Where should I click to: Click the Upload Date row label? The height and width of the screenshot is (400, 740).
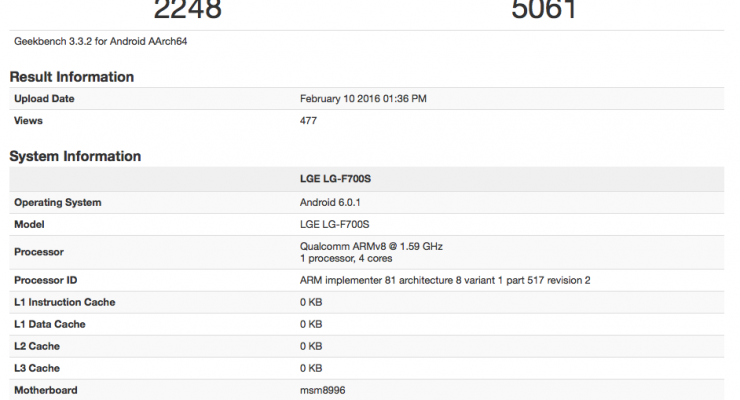click(44, 99)
